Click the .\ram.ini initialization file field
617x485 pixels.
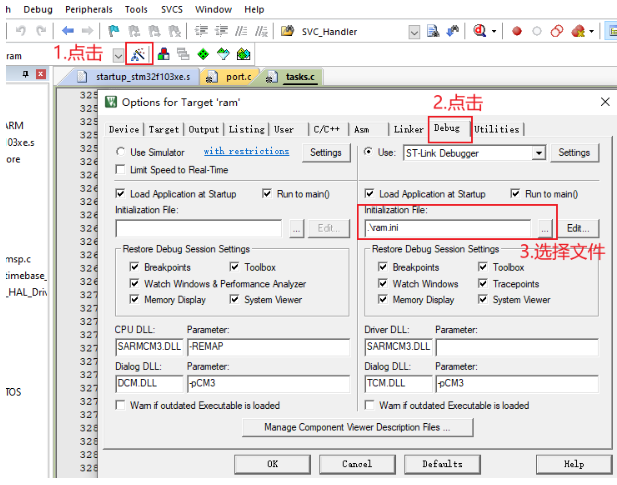coord(447,228)
